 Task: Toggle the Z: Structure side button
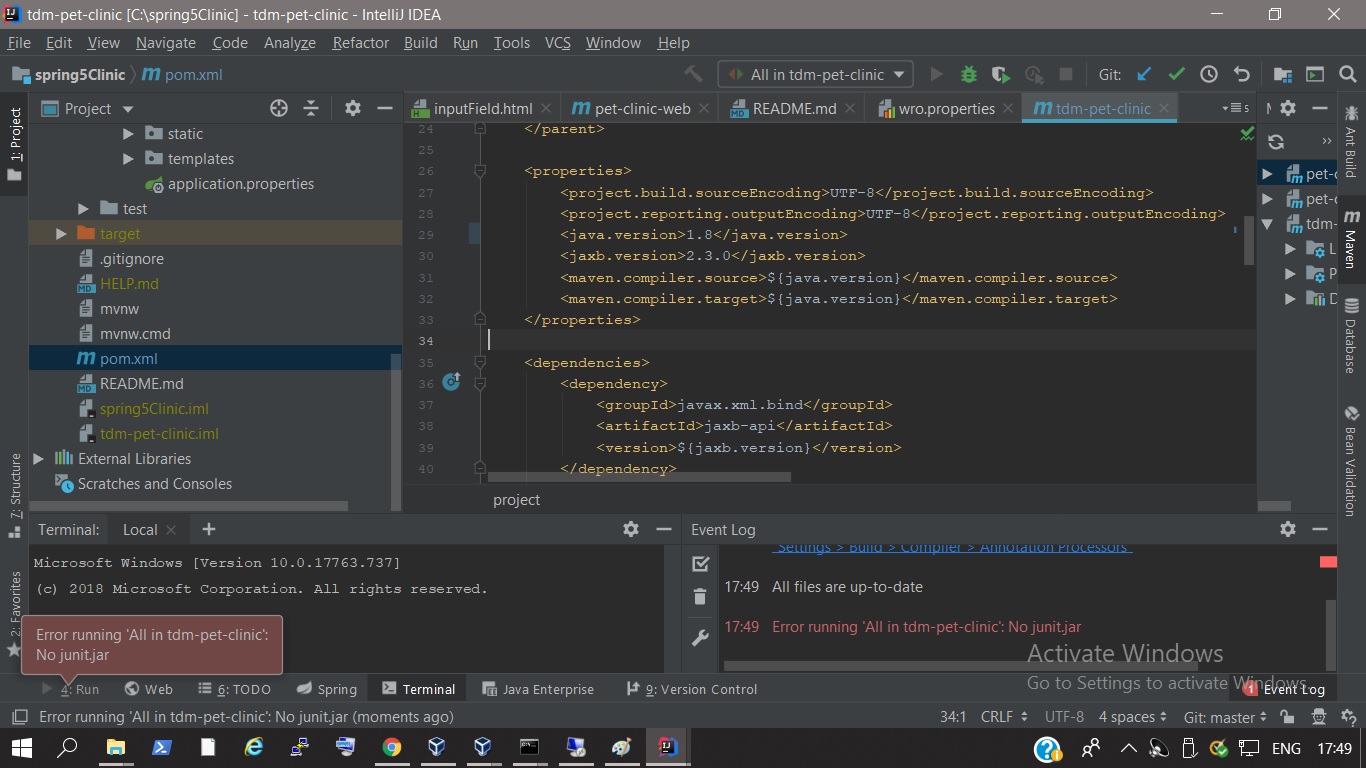14,496
